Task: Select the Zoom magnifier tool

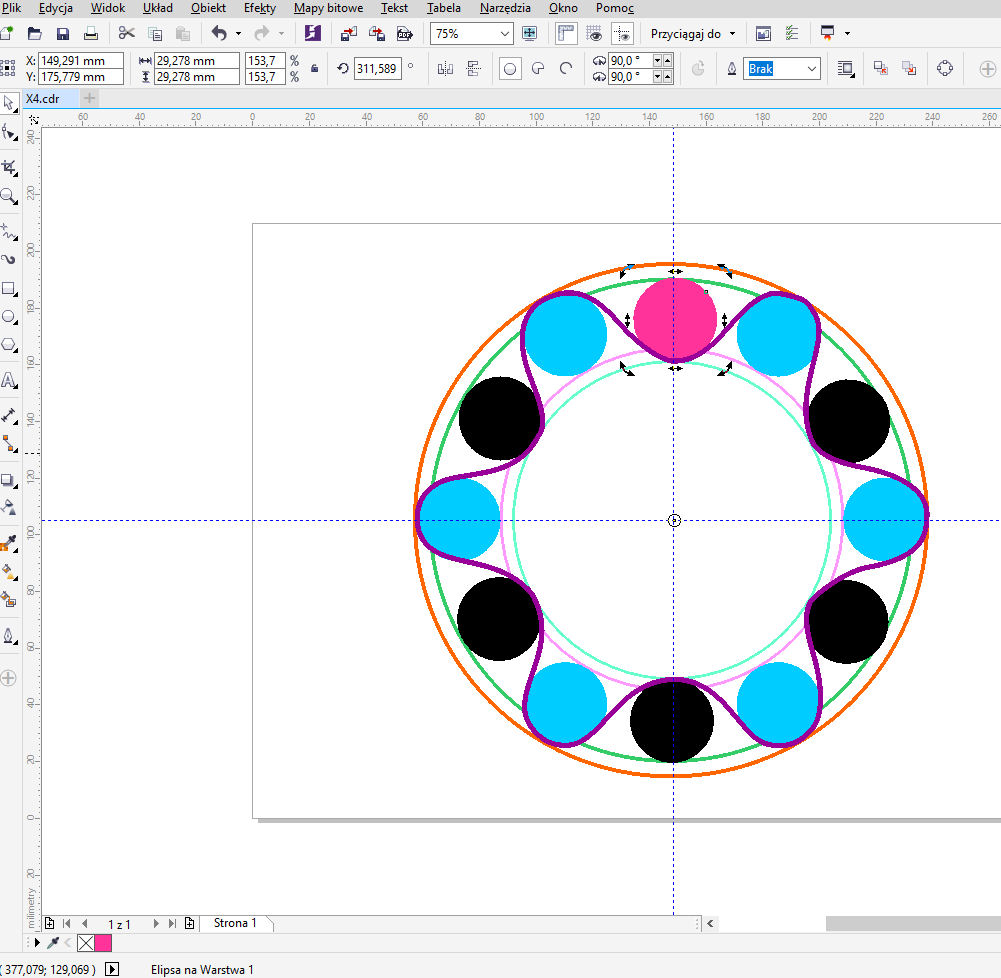Action: 9,196
